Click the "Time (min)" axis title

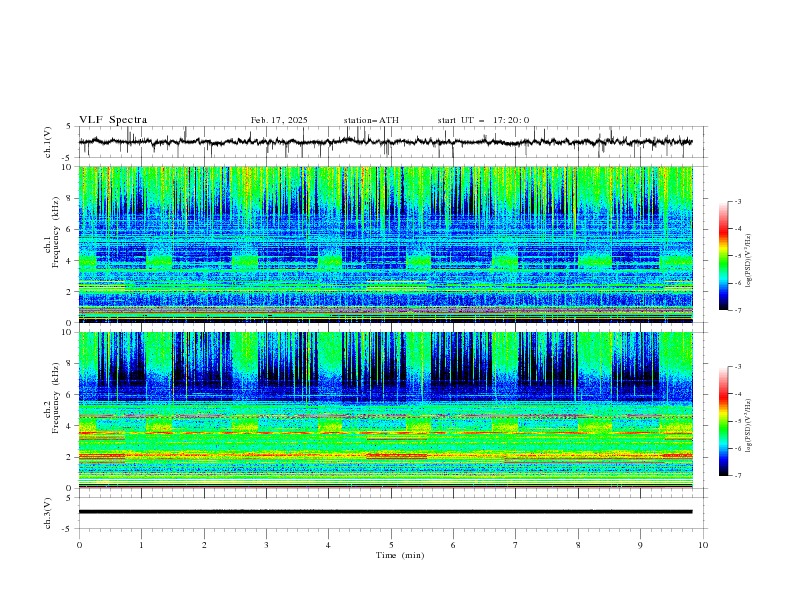400,555
